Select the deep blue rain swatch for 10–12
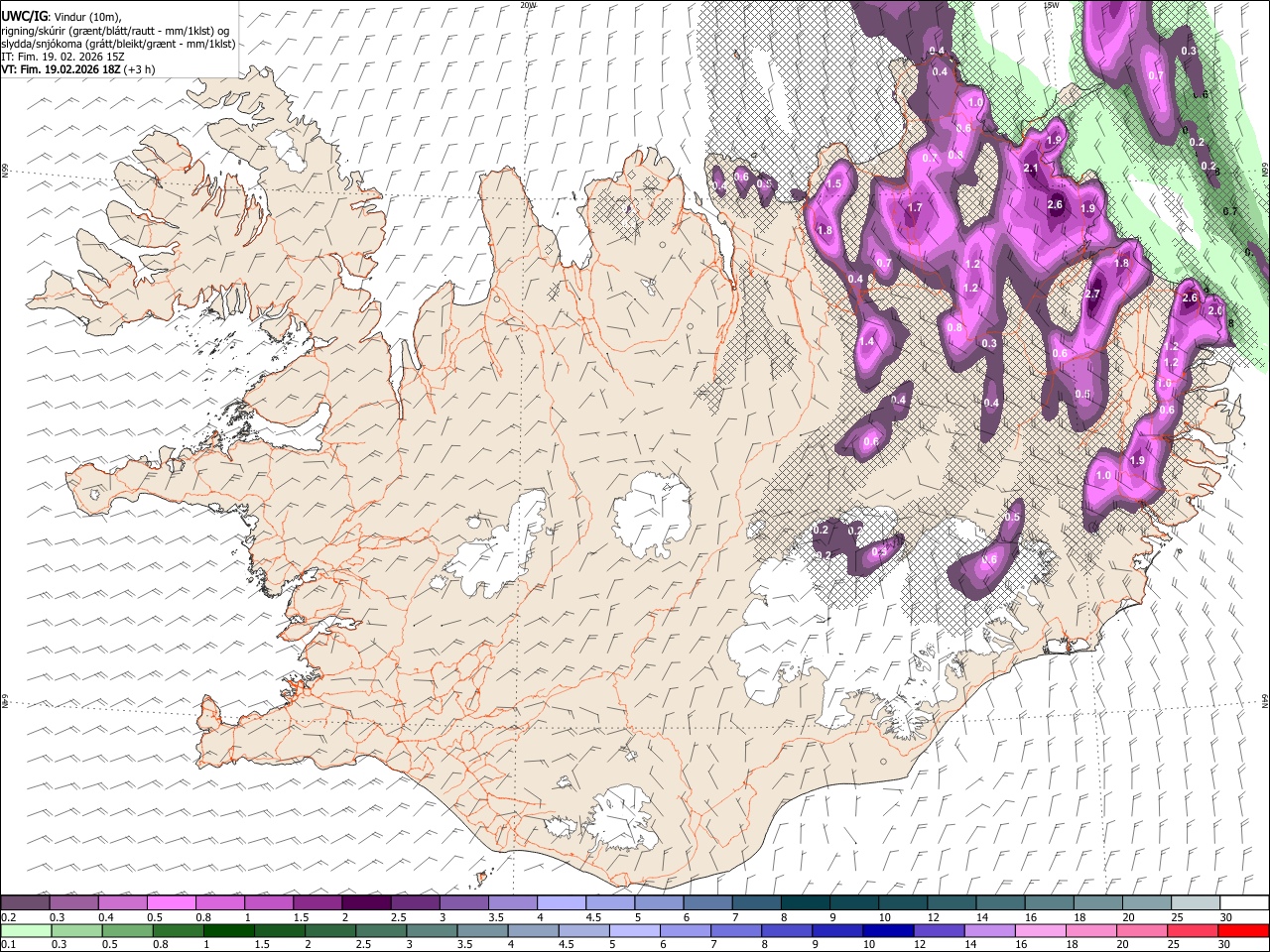1270x952 pixels. coord(886,930)
